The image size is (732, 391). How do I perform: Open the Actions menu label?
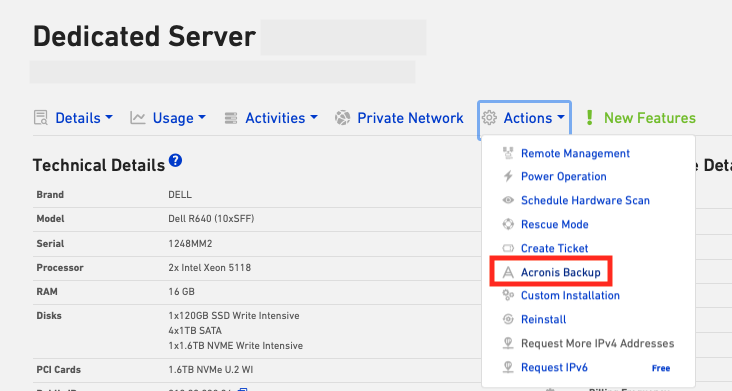pos(528,118)
